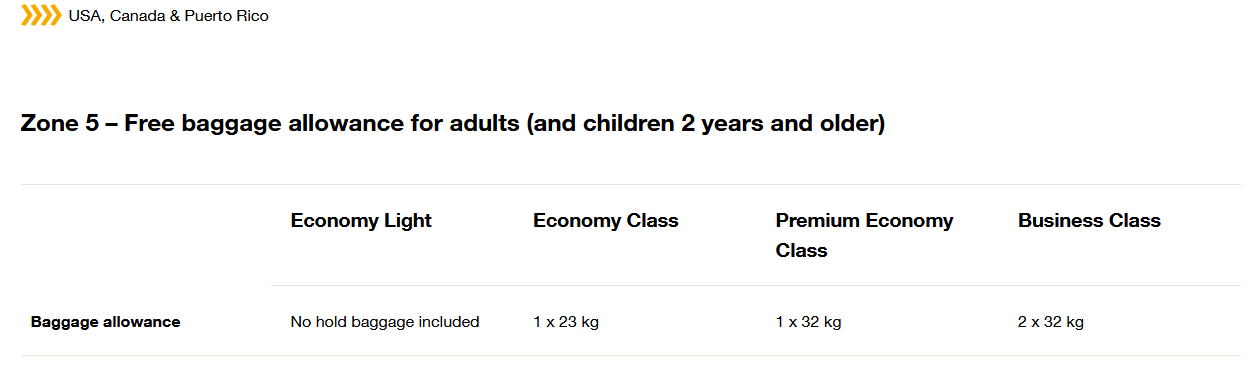Click the word Class under Premium Economy
This screenshot has height=389, width=1254.
802,251
